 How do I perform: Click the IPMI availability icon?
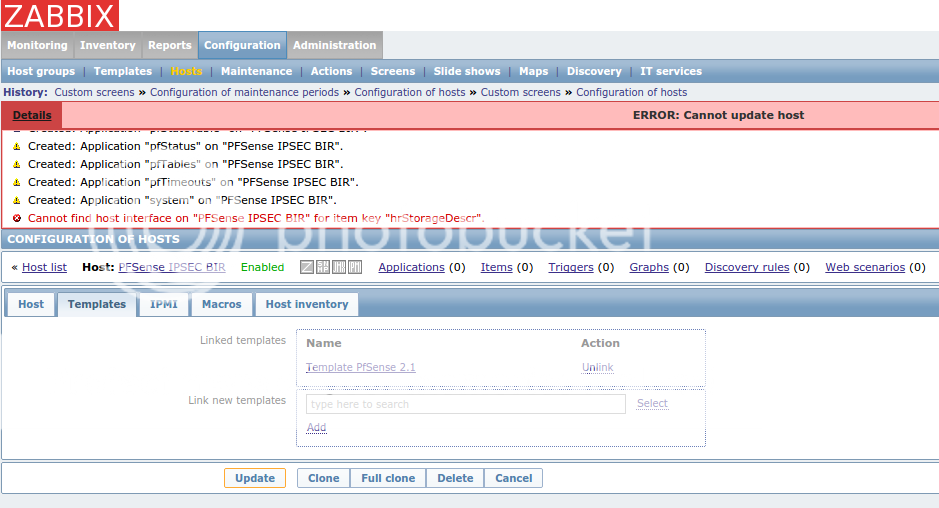click(355, 267)
